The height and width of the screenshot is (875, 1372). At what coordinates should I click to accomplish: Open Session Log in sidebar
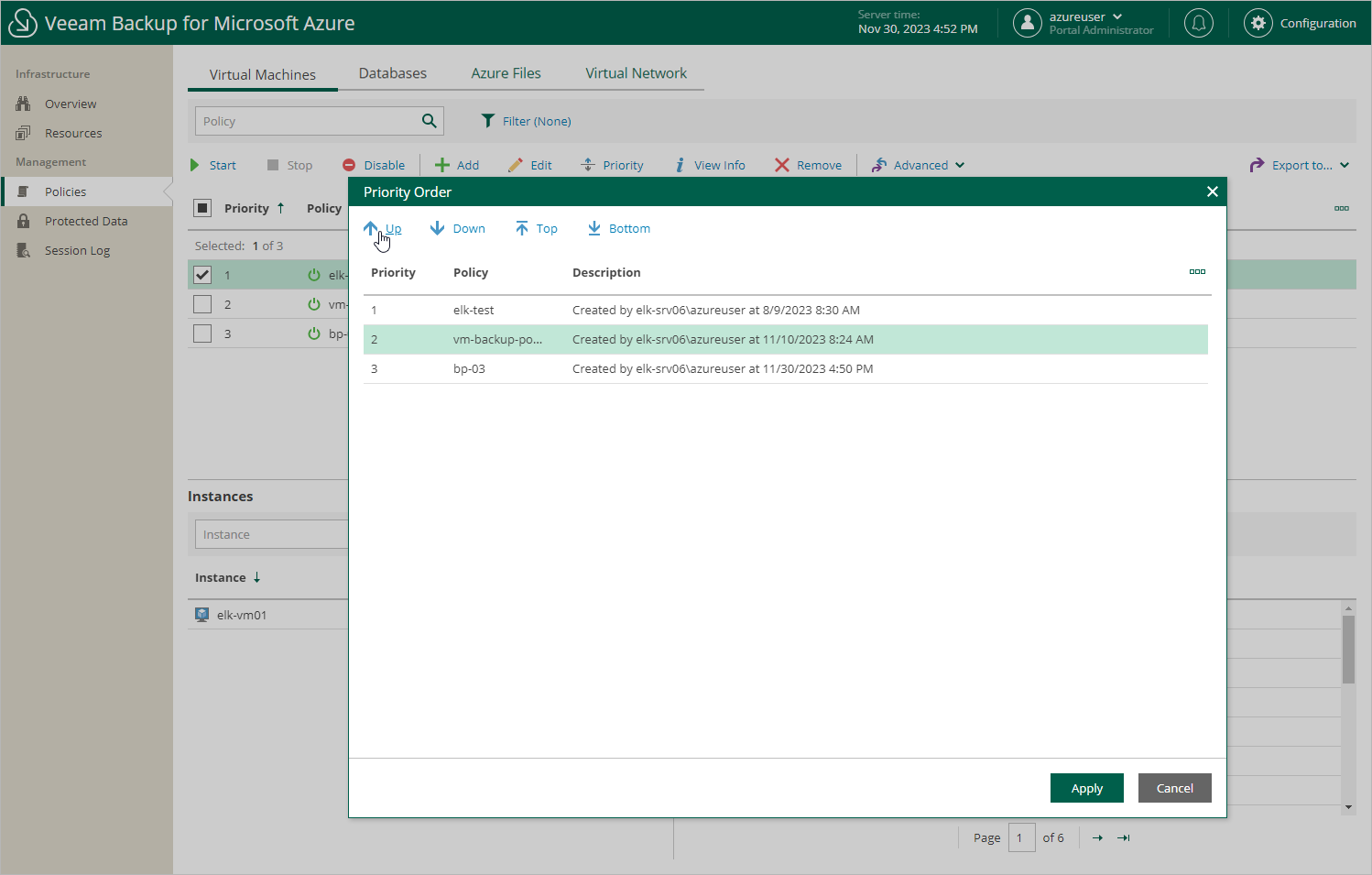pos(77,250)
